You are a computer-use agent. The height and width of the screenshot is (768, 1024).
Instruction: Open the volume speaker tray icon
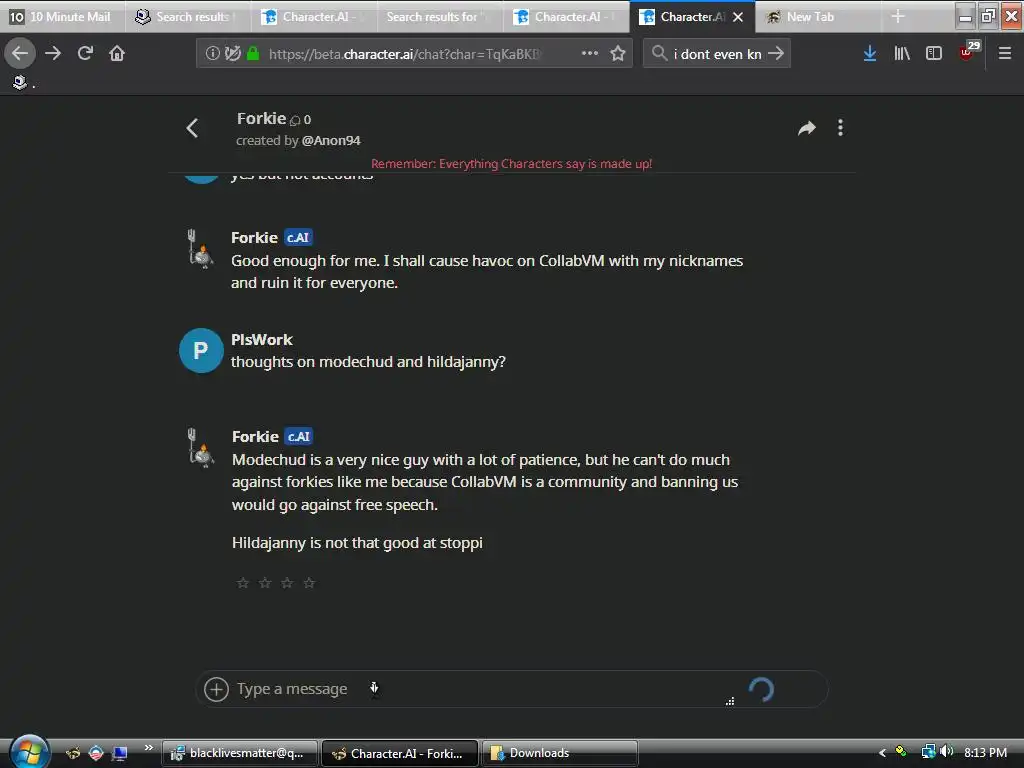pos(947,752)
